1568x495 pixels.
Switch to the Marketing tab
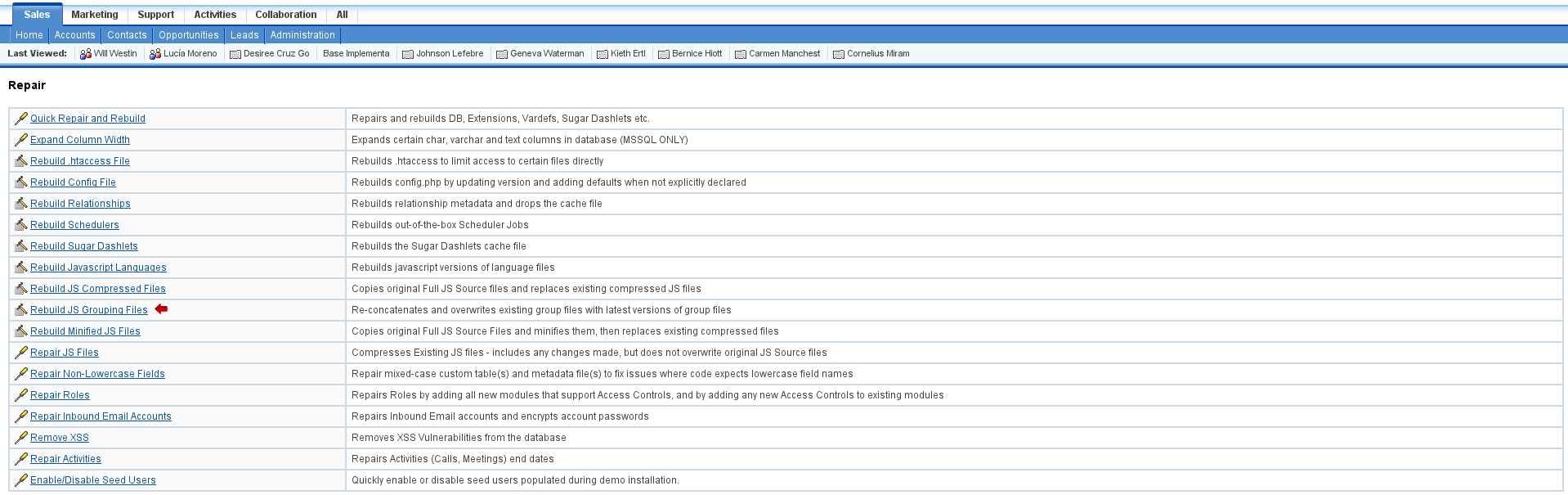(x=94, y=15)
